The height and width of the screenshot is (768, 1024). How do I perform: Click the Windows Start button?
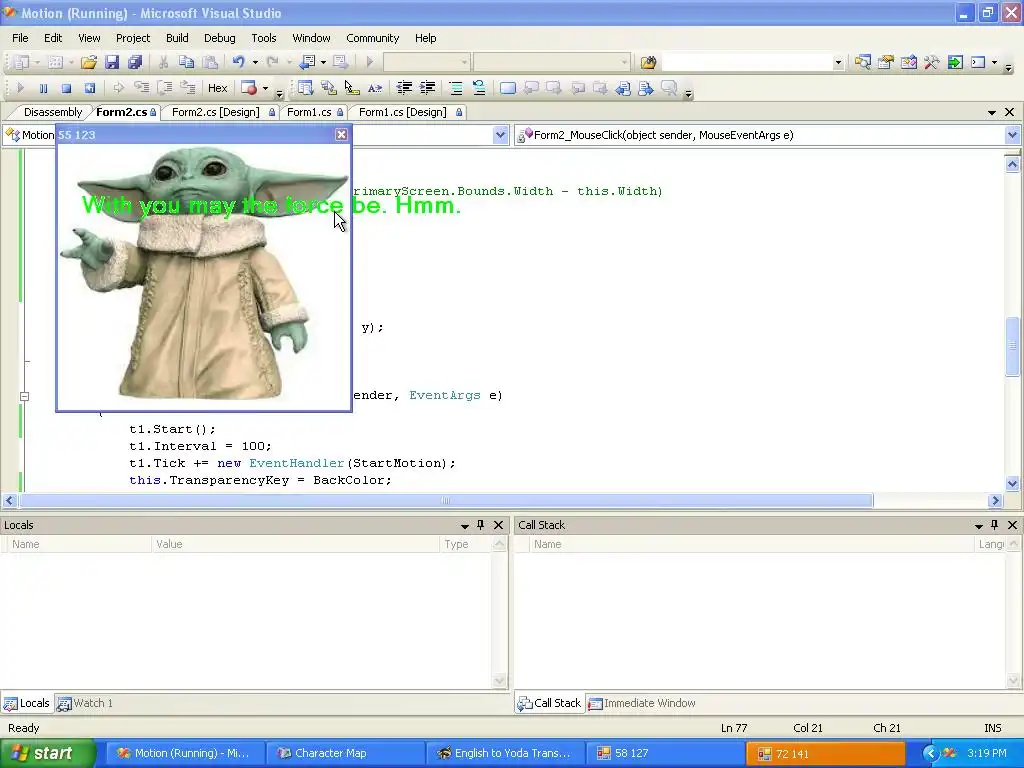(47, 753)
